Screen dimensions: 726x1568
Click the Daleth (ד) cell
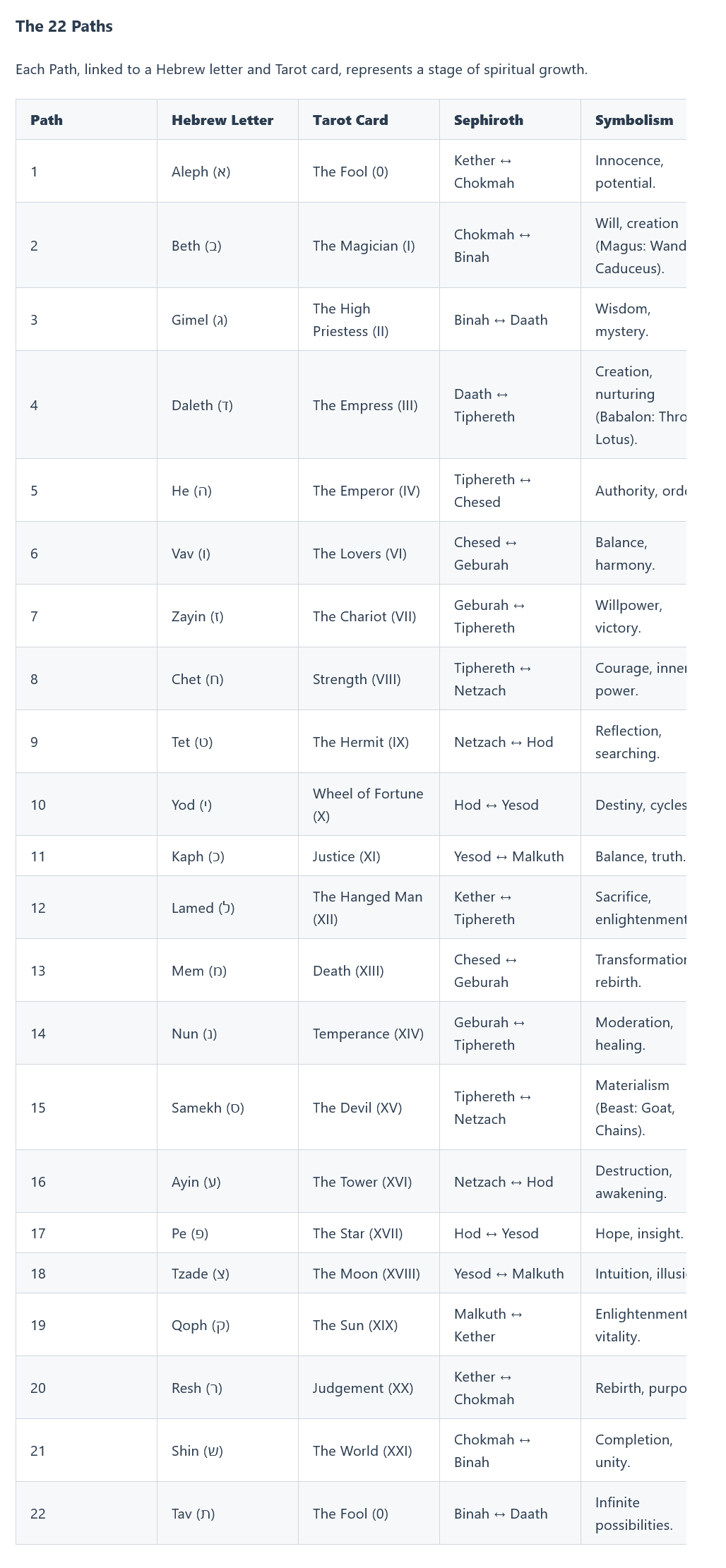(202, 405)
